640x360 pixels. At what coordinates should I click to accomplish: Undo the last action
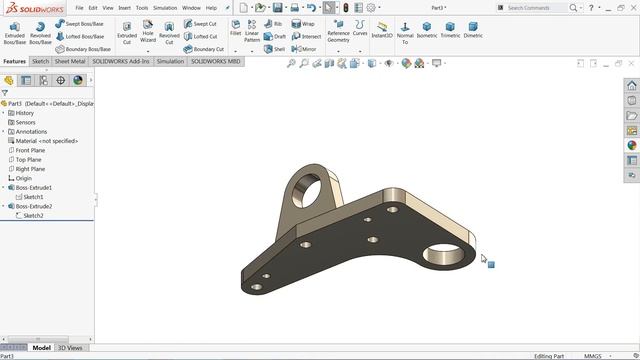(311, 8)
